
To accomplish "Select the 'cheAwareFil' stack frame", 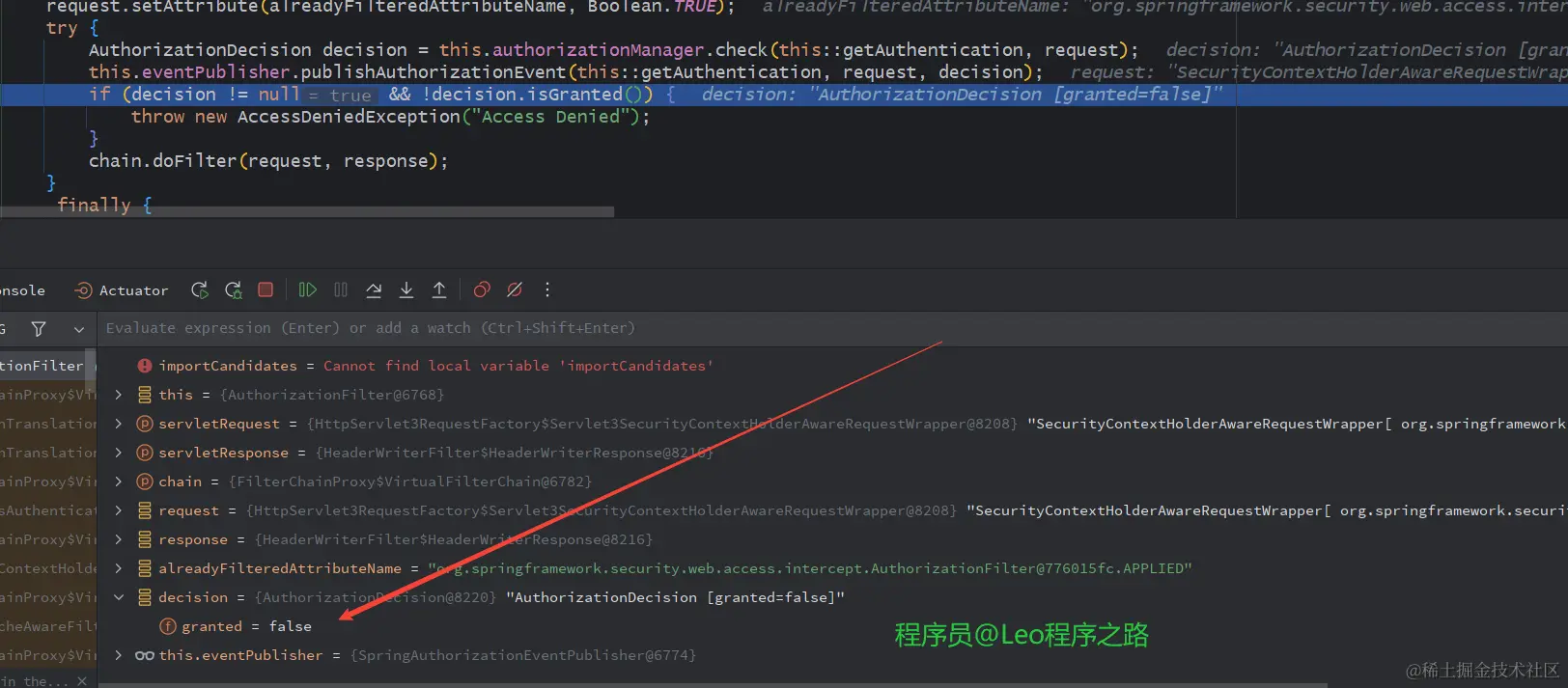I will [48, 626].
